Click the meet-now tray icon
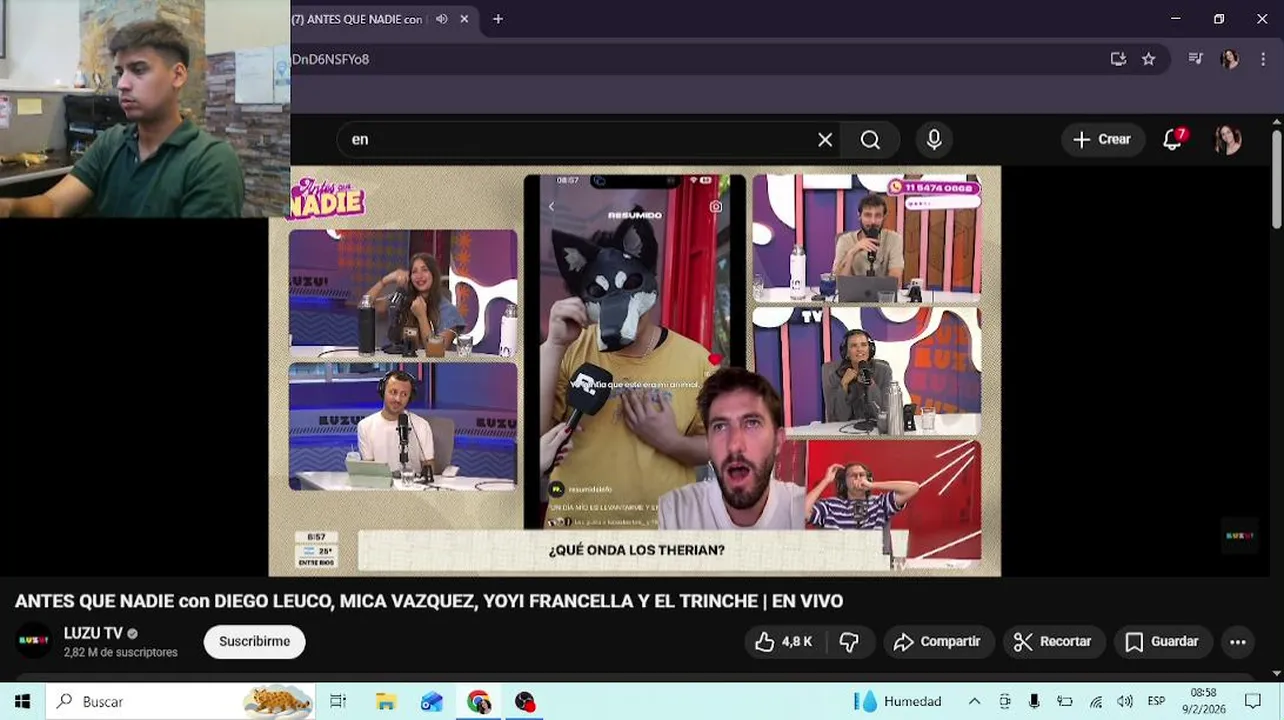Image resolution: width=1284 pixels, height=720 pixels. click(1005, 701)
